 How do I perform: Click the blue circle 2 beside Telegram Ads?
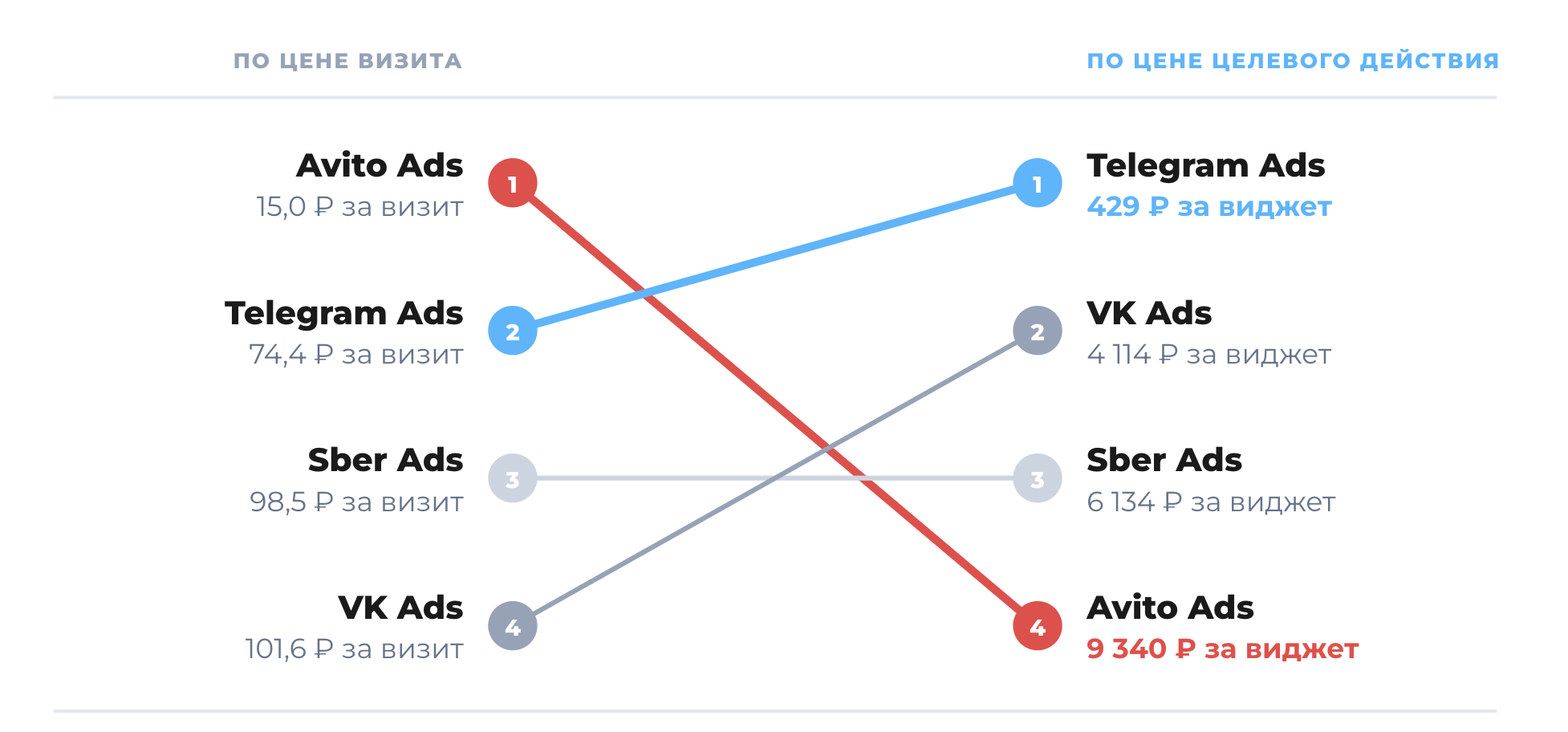tap(513, 331)
